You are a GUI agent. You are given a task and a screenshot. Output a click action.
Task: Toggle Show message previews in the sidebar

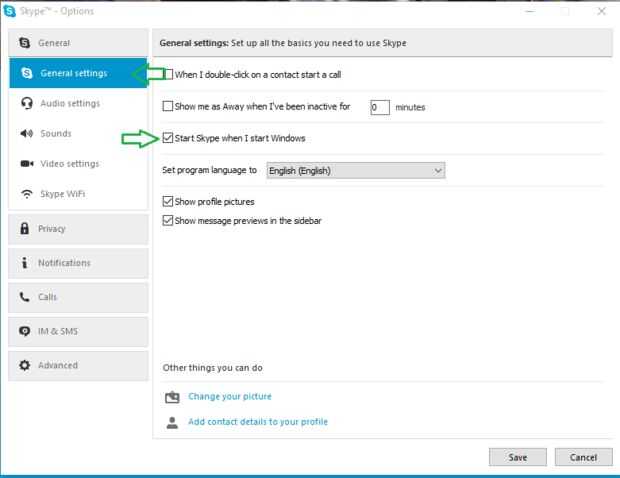(168, 220)
